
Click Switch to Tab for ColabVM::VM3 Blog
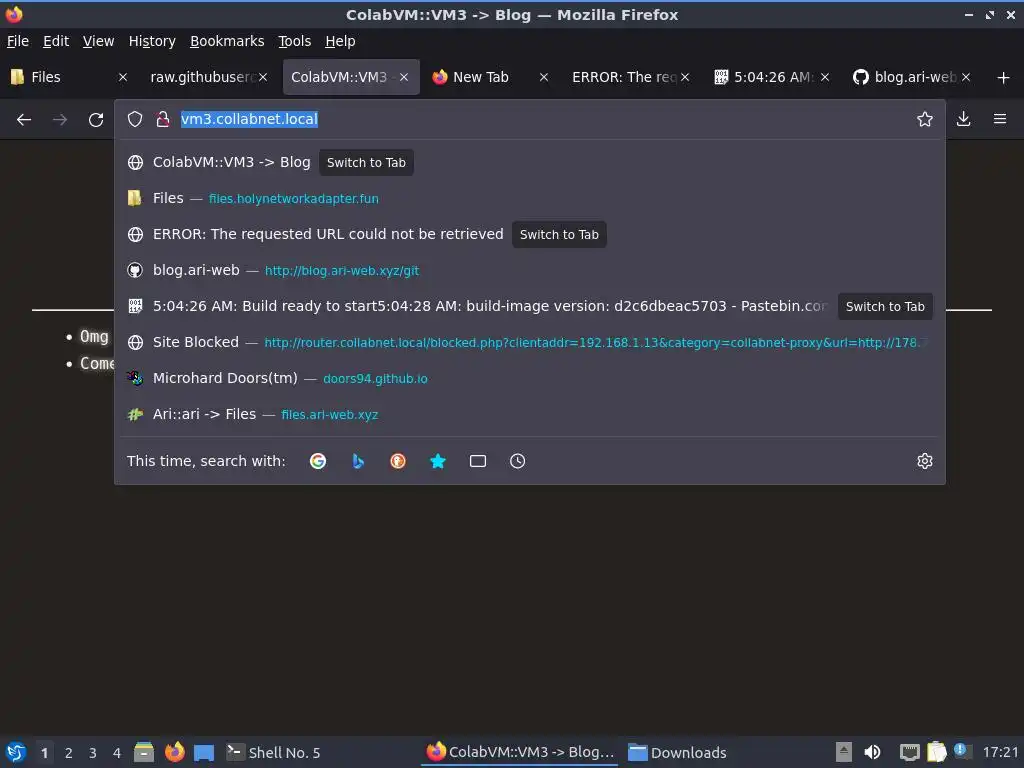click(x=366, y=163)
